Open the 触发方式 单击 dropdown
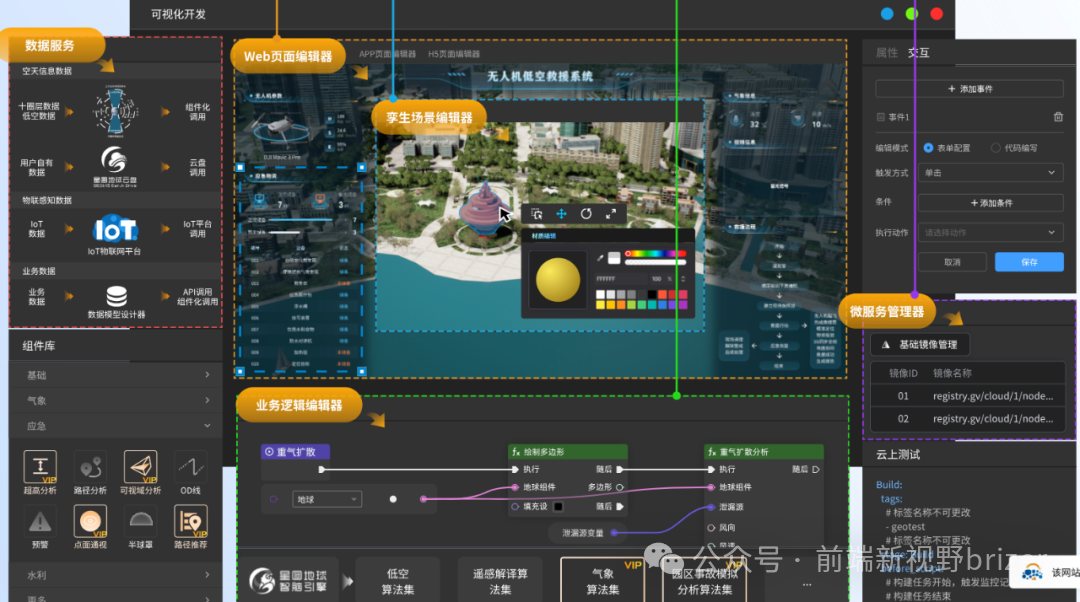This screenshot has width=1080, height=602. point(990,173)
